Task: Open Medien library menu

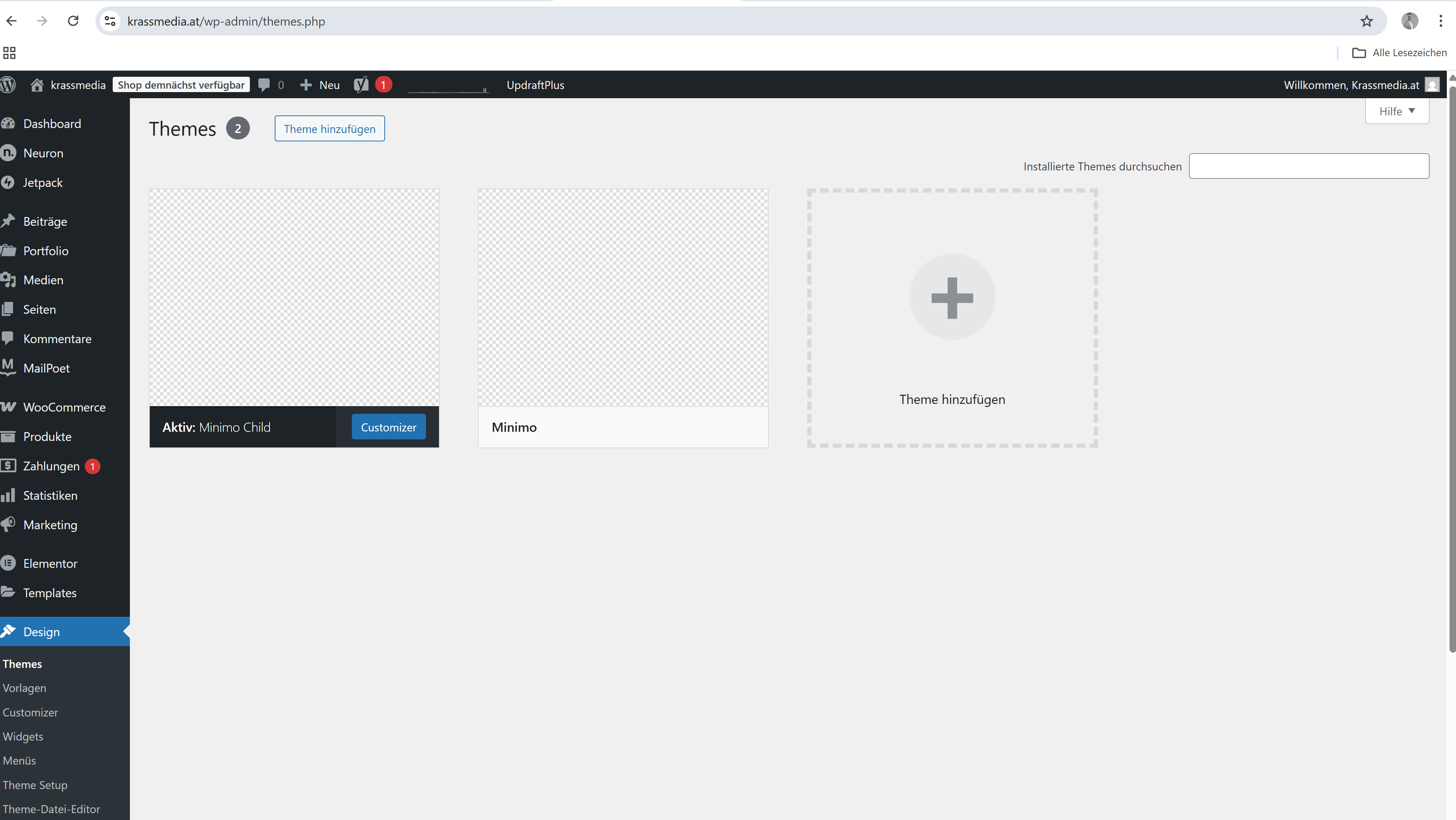Action: click(x=43, y=280)
